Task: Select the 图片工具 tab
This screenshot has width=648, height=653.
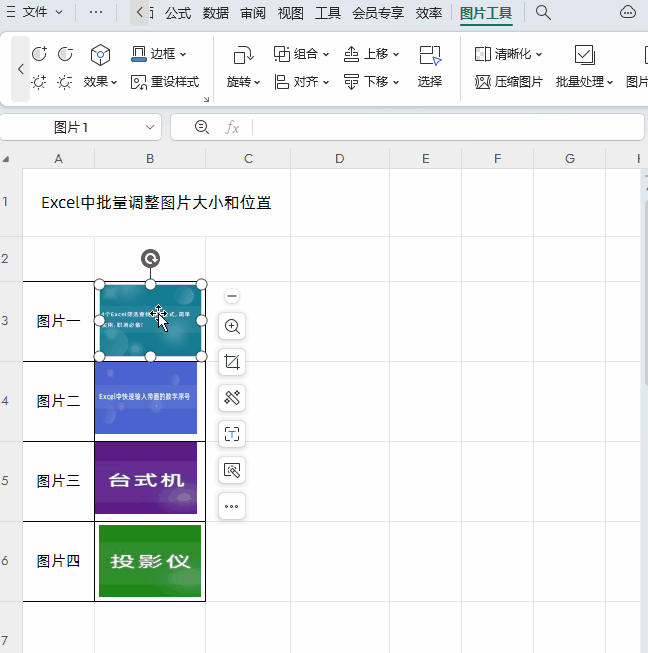Action: [486, 13]
